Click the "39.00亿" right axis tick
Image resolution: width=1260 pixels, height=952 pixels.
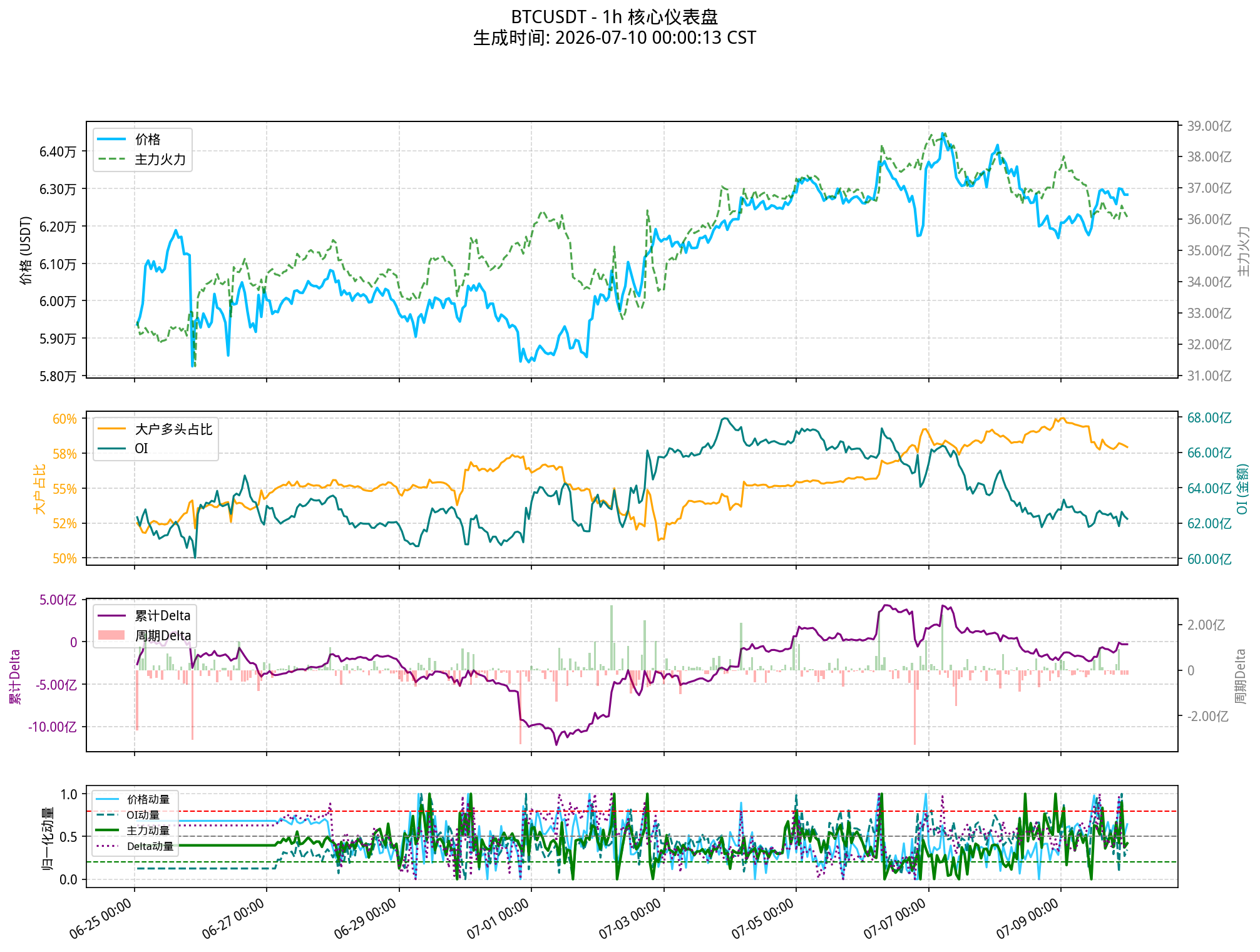pos(1209,126)
